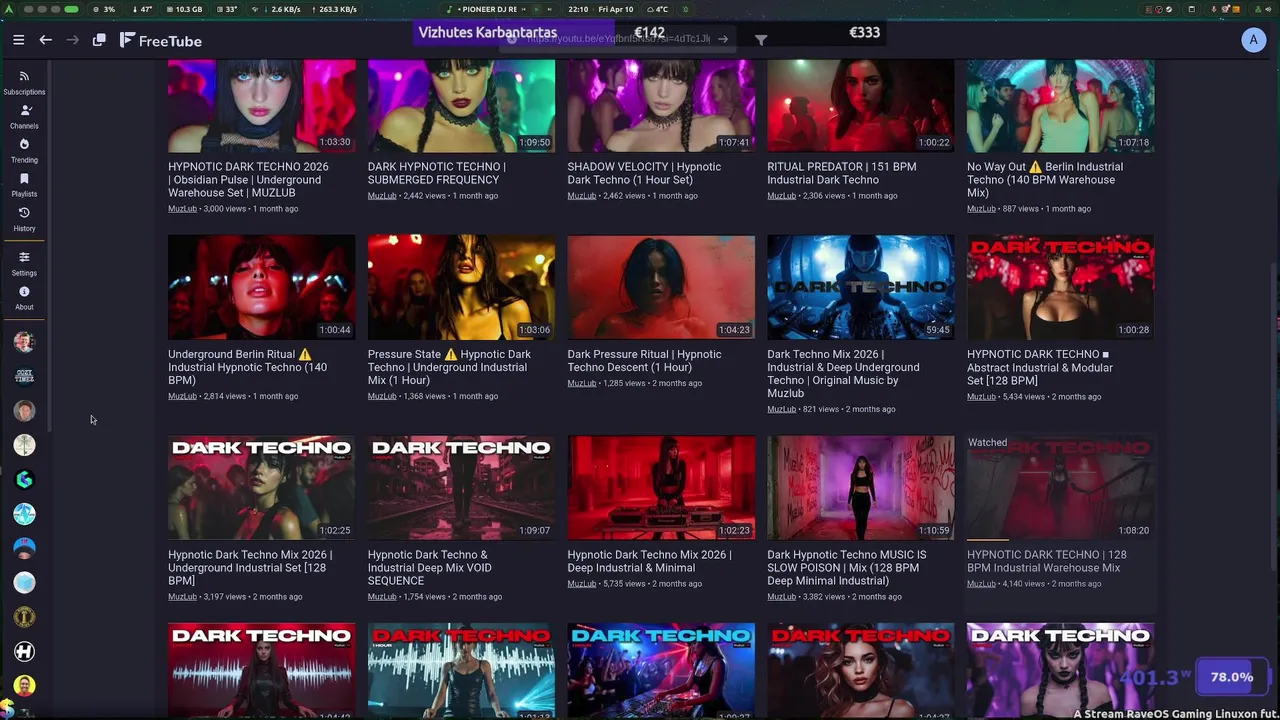Open Settings in the sidebar
Viewport: 1280px width, 720px height.
(24, 264)
